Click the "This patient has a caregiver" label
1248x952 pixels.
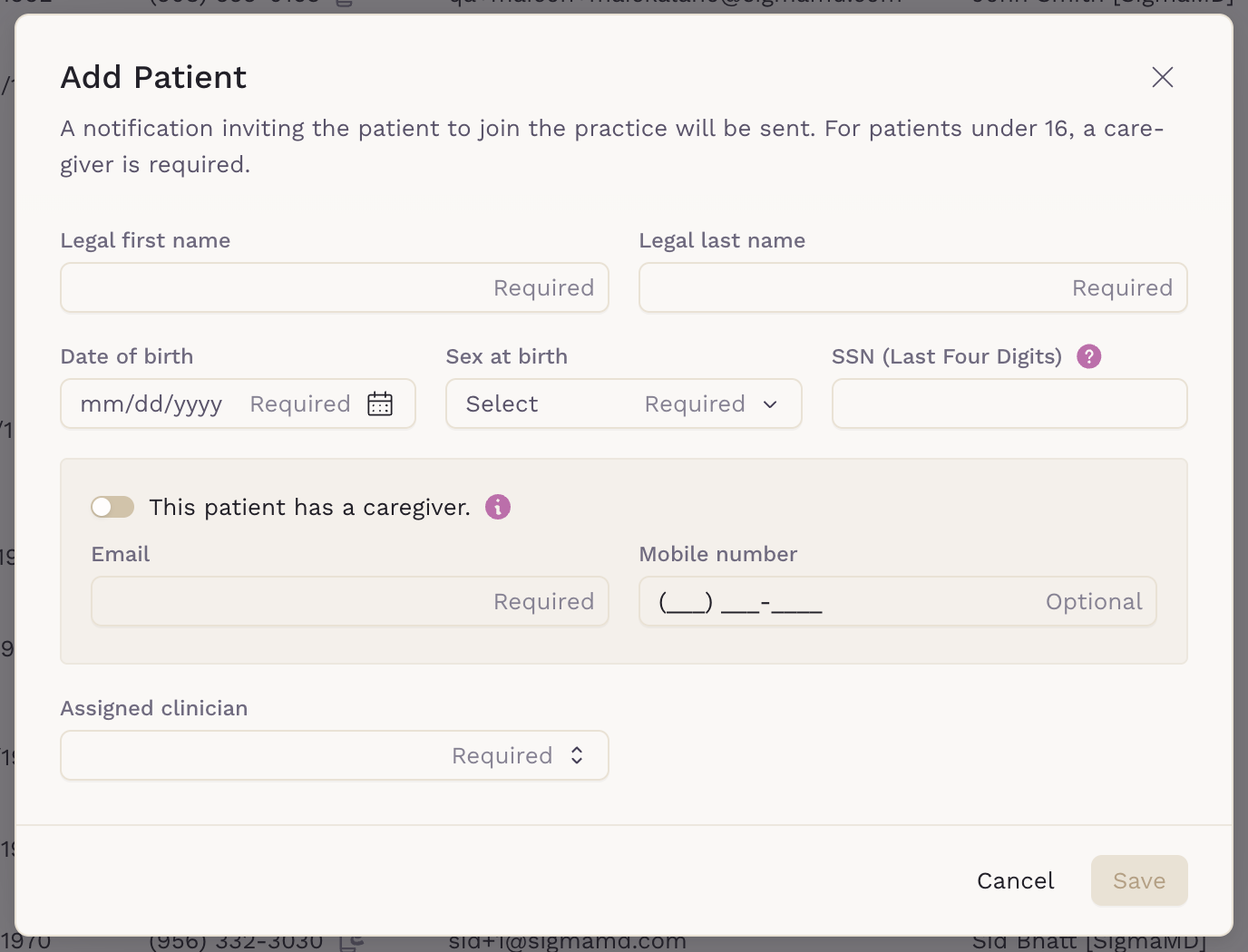pos(309,507)
